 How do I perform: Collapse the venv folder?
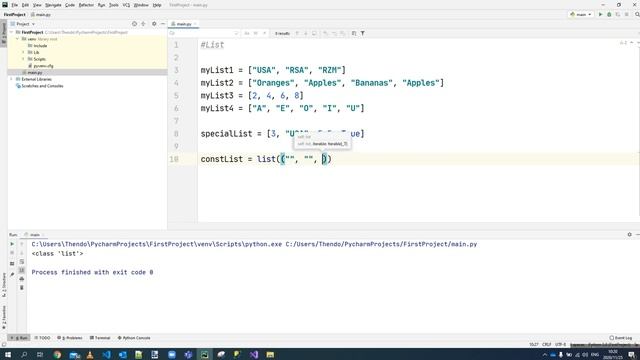click(18, 39)
